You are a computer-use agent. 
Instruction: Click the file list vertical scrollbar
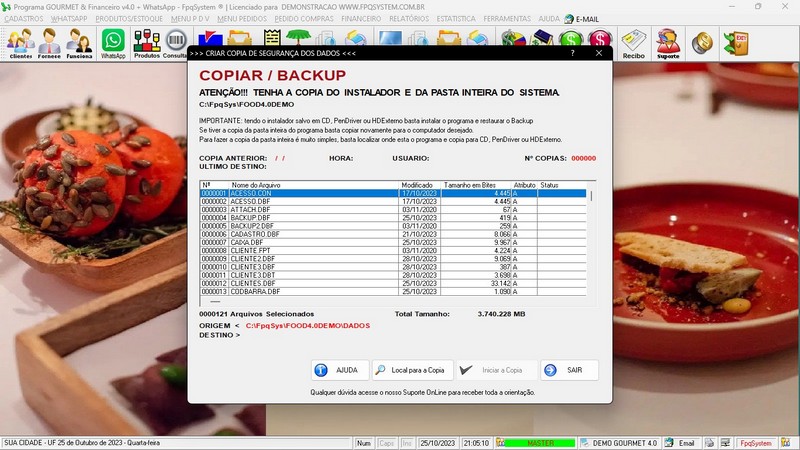pyautogui.click(x=591, y=242)
